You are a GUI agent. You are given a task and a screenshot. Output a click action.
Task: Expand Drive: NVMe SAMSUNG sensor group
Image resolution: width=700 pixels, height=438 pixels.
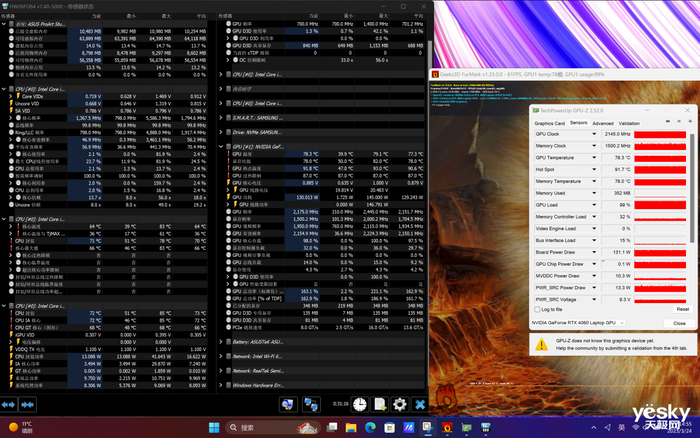click(221, 132)
